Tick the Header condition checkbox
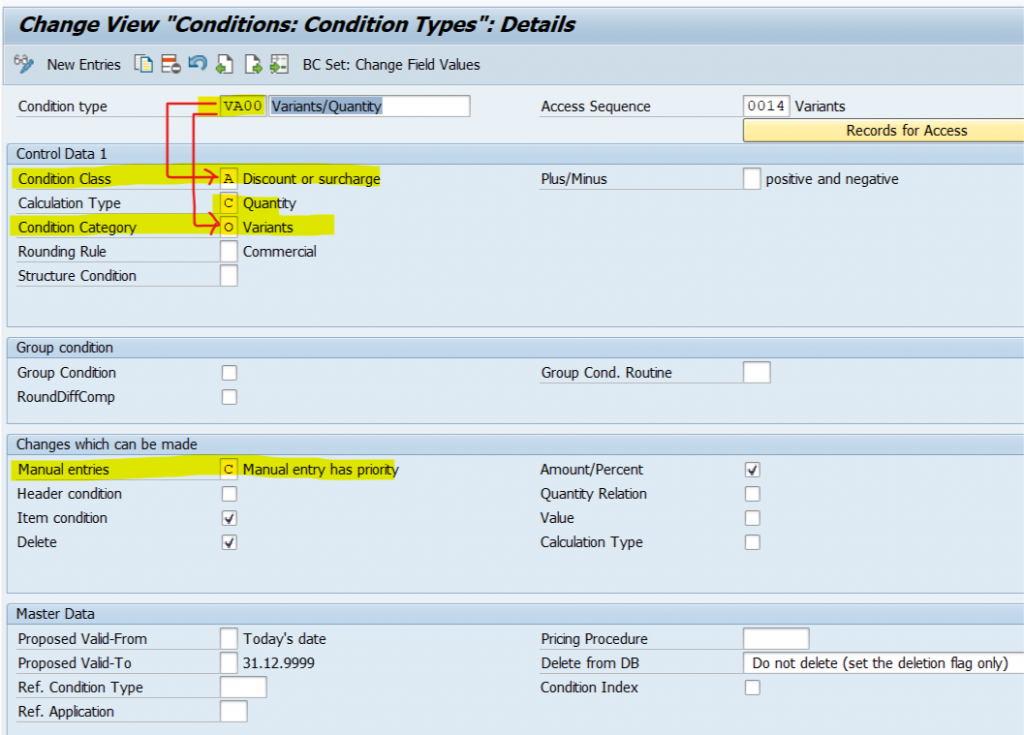Screen dimensions: 1024x735 [x=229, y=494]
